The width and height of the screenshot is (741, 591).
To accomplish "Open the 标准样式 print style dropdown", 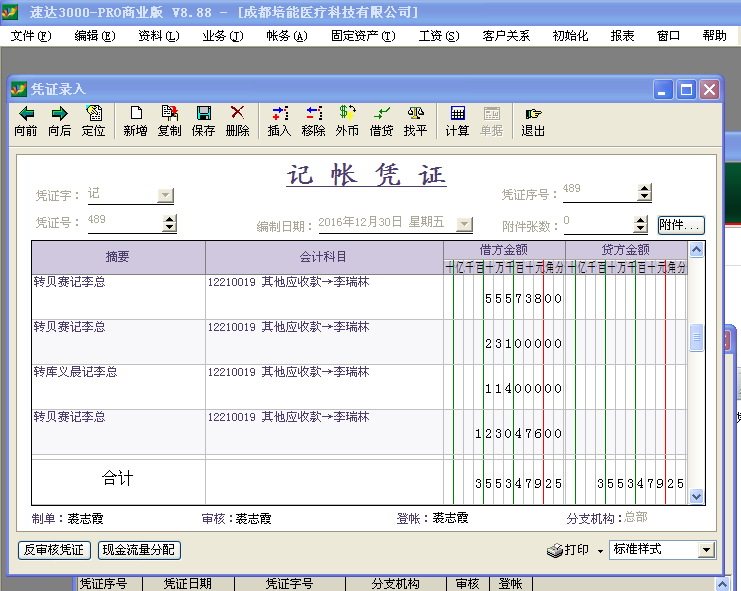I will pyautogui.click(x=706, y=550).
